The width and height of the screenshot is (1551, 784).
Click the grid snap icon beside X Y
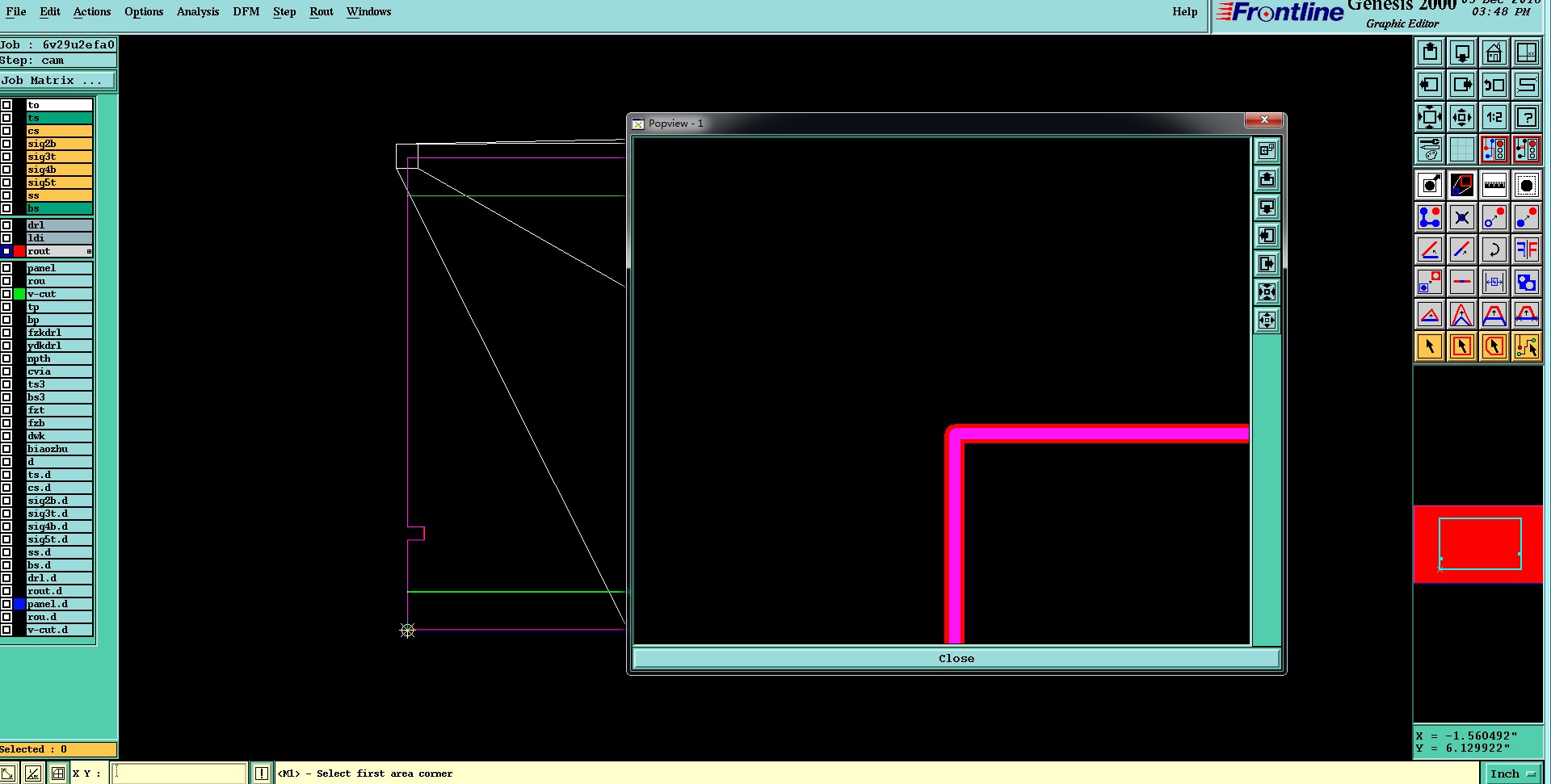click(58, 774)
